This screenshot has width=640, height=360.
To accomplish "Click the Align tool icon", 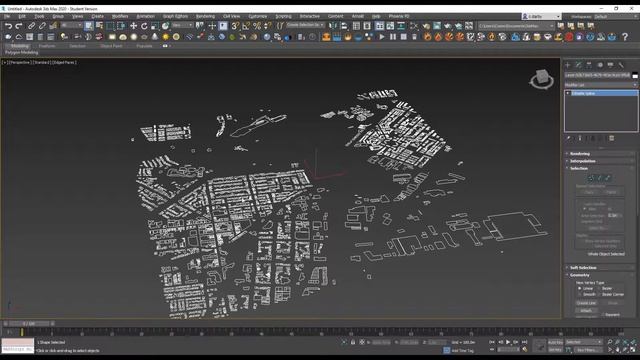I will pos(344,26).
